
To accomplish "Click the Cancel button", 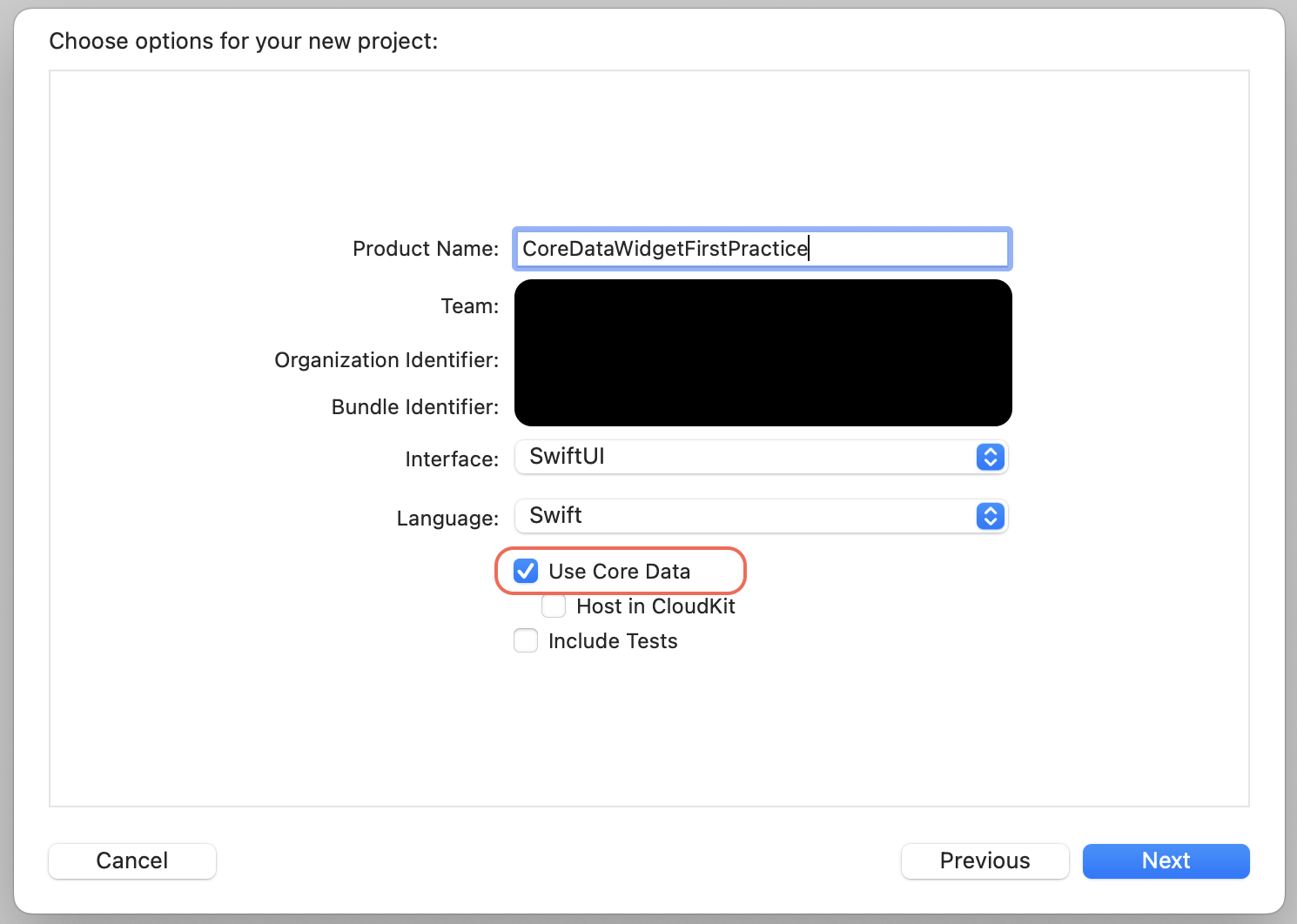I will pyautogui.click(x=131, y=860).
